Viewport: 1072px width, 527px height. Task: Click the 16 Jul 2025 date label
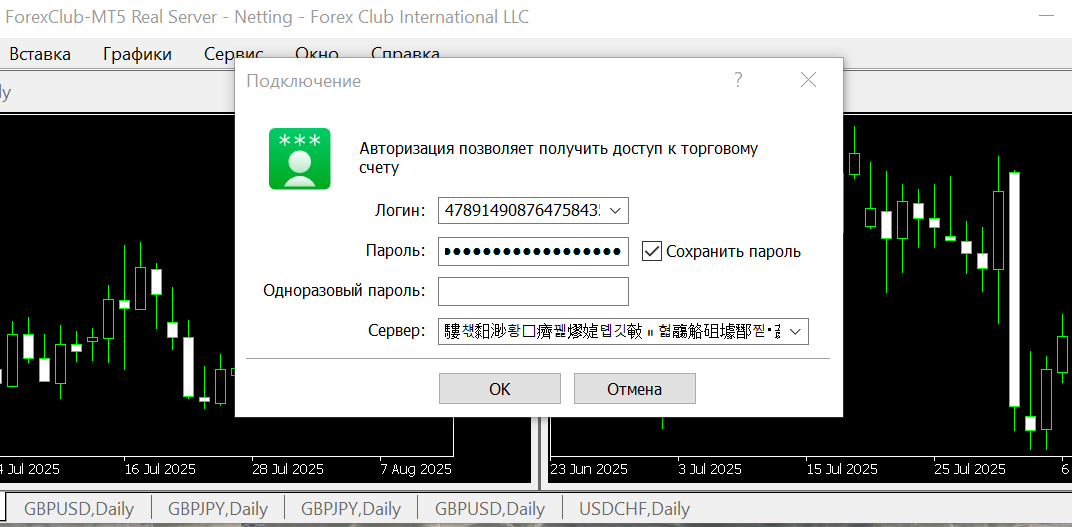click(160, 470)
